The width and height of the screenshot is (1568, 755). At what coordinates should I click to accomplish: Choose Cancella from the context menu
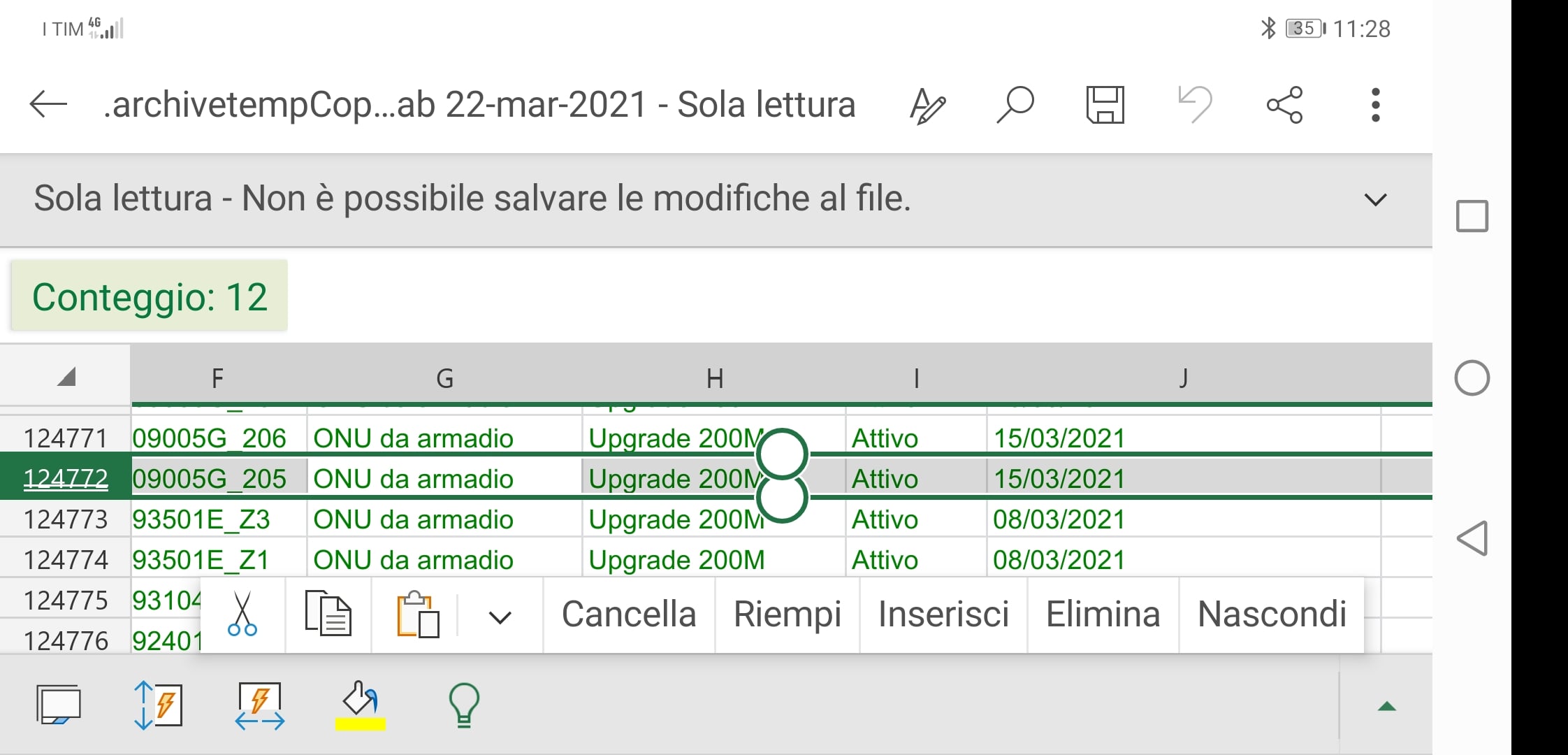coord(629,614)
